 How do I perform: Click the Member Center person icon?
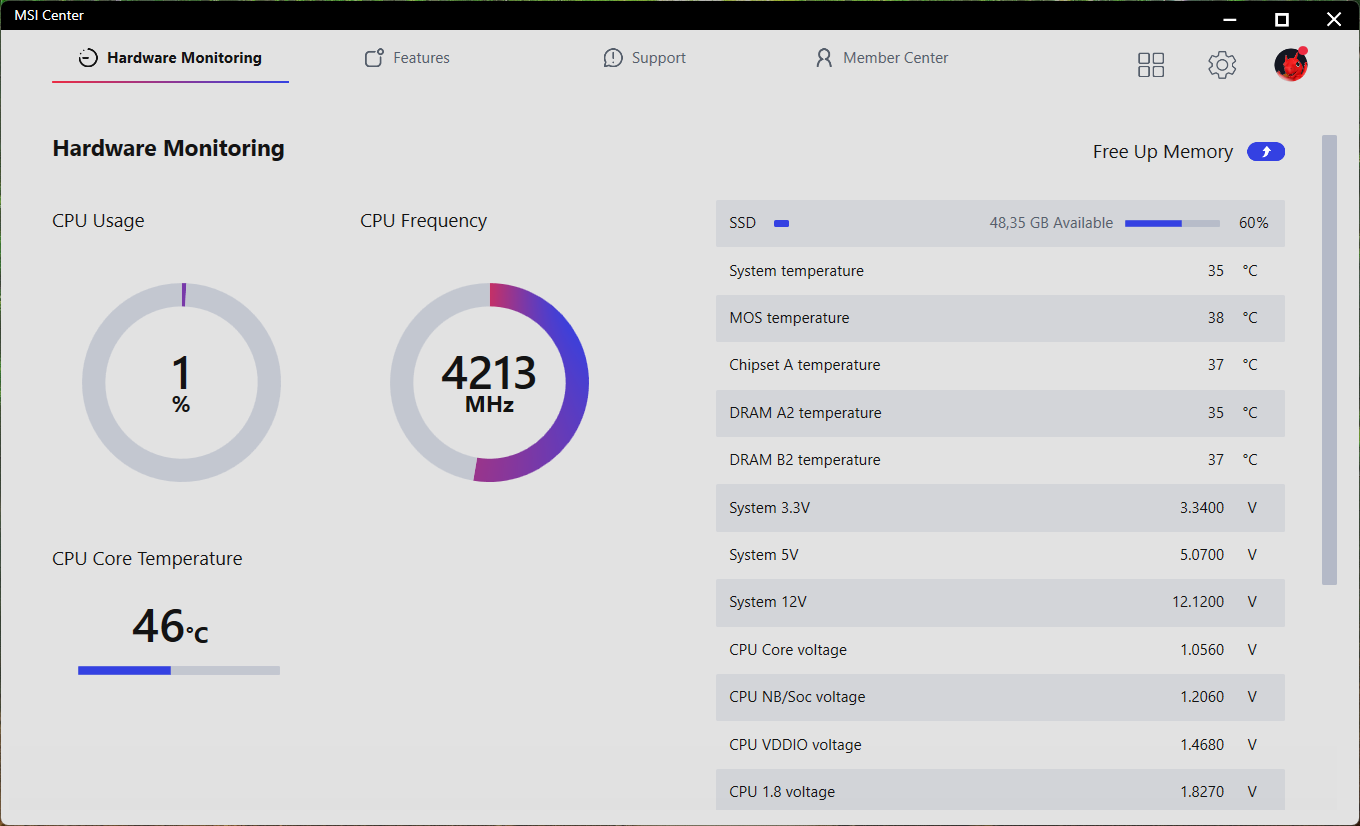(824, 58)
